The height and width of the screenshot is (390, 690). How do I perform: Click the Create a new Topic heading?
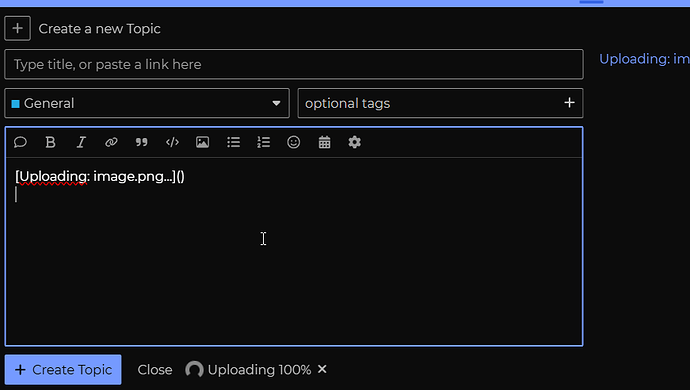[99, 29]
